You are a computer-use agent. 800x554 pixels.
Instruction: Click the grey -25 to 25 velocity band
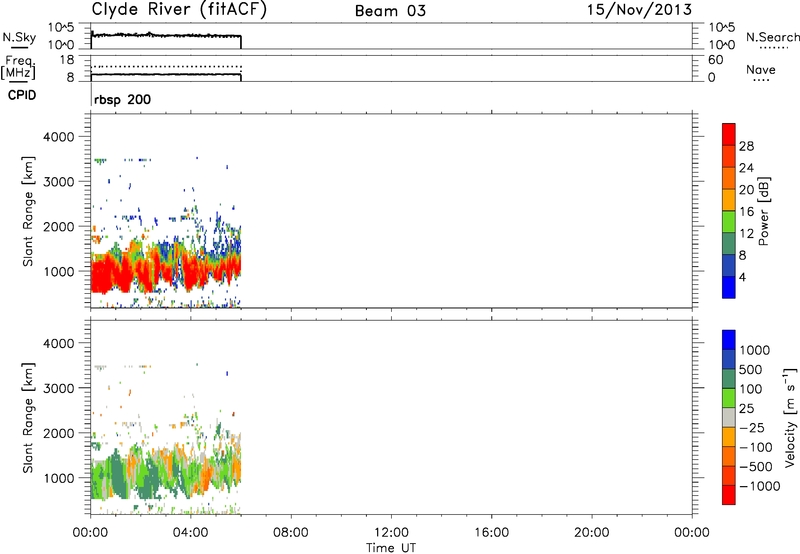(x=729, y=417)
